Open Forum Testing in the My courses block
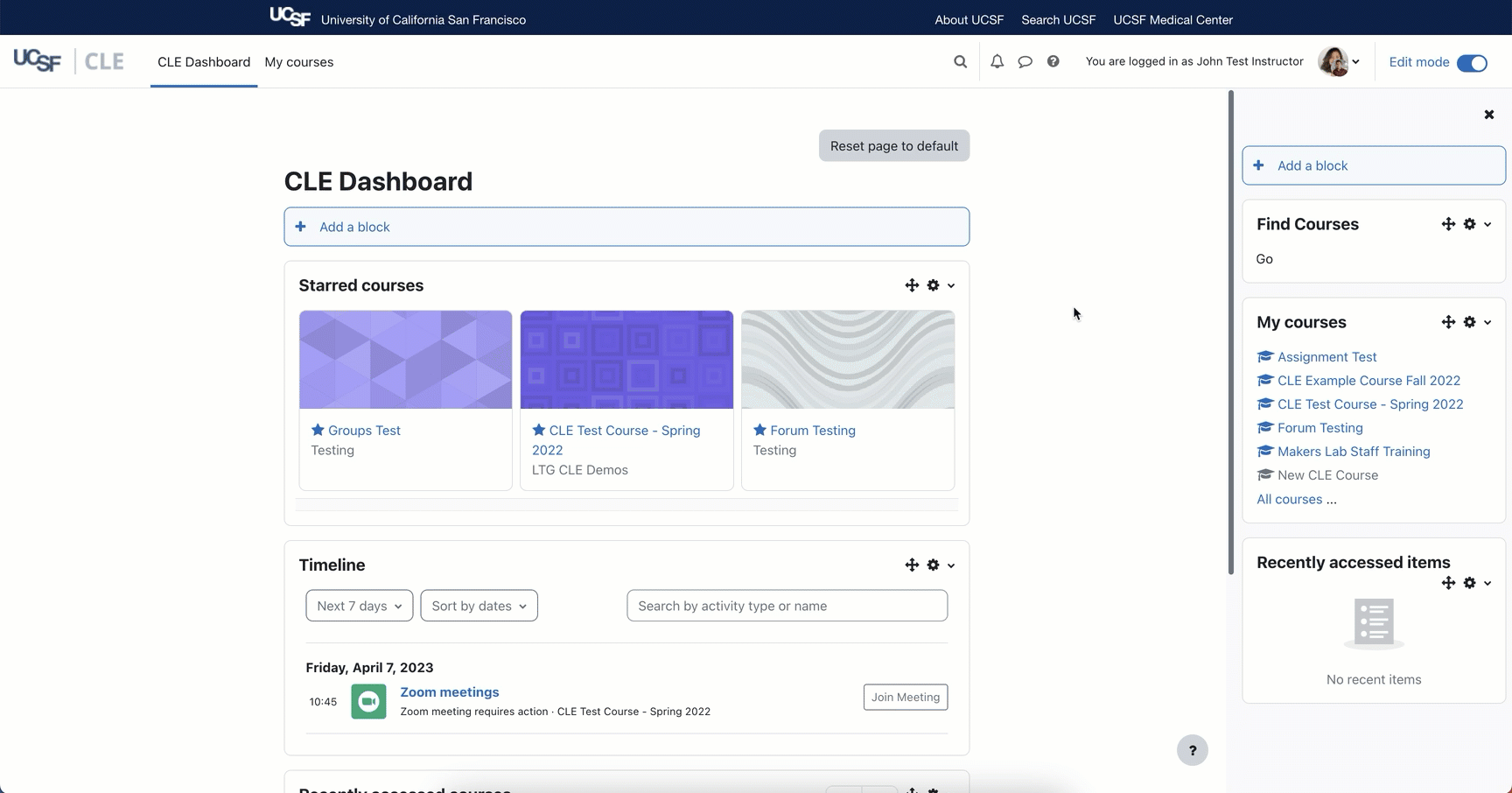 1319,428
